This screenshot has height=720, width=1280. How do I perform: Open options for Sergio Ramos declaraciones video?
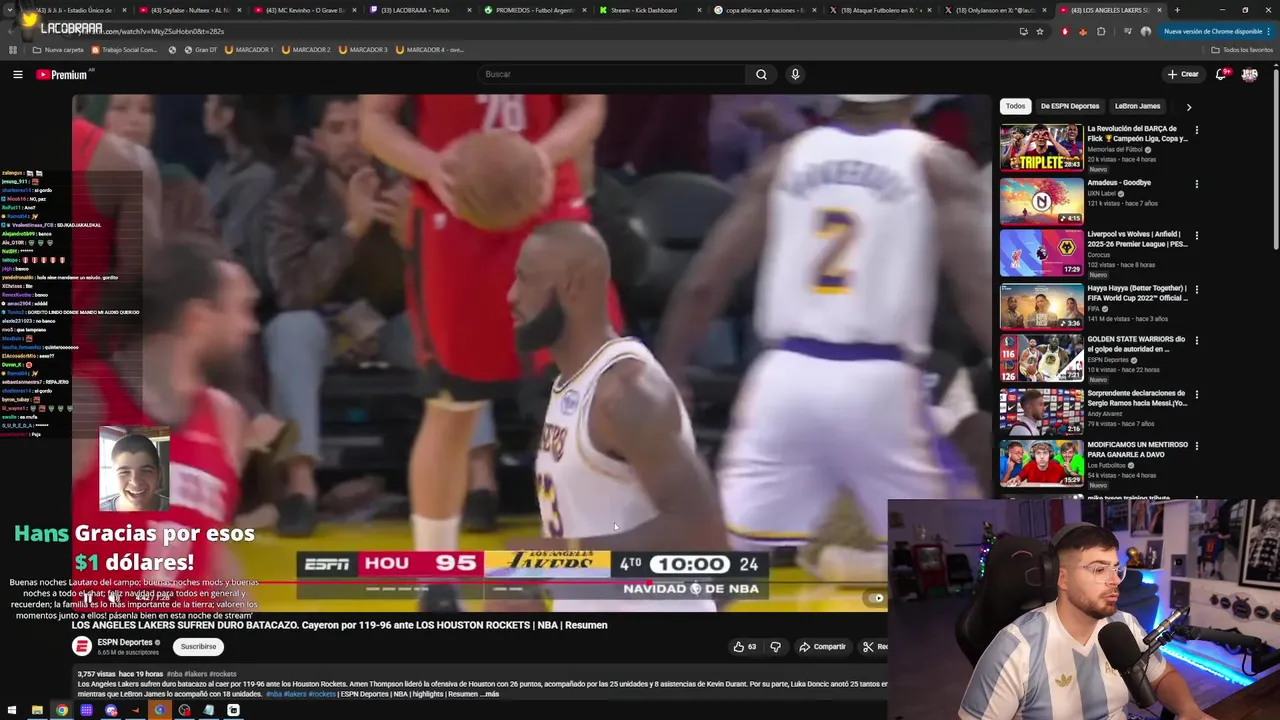[1196, 394]
